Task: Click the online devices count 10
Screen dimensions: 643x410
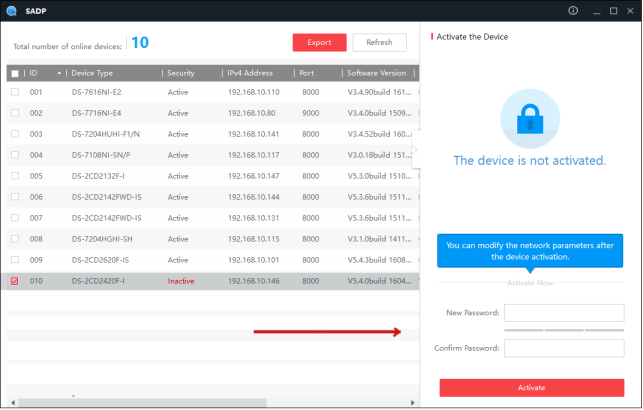Action: pos(140,42)
